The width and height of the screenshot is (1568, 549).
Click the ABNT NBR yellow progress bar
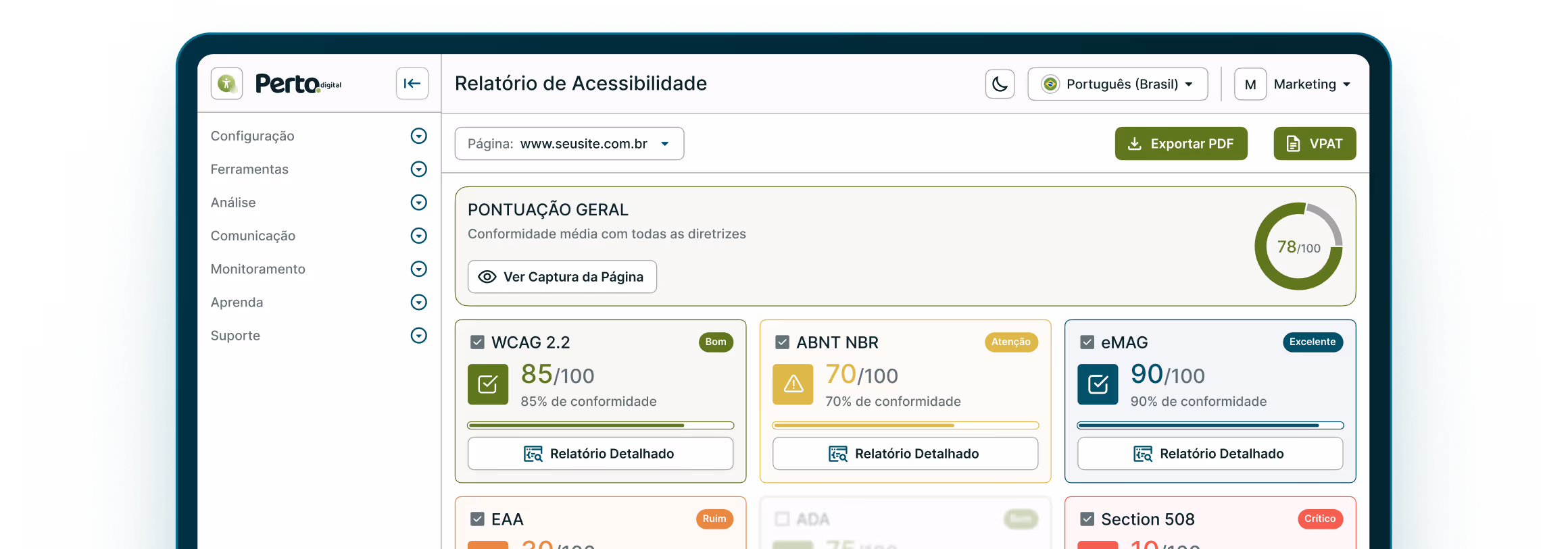(x=905, y=425)
